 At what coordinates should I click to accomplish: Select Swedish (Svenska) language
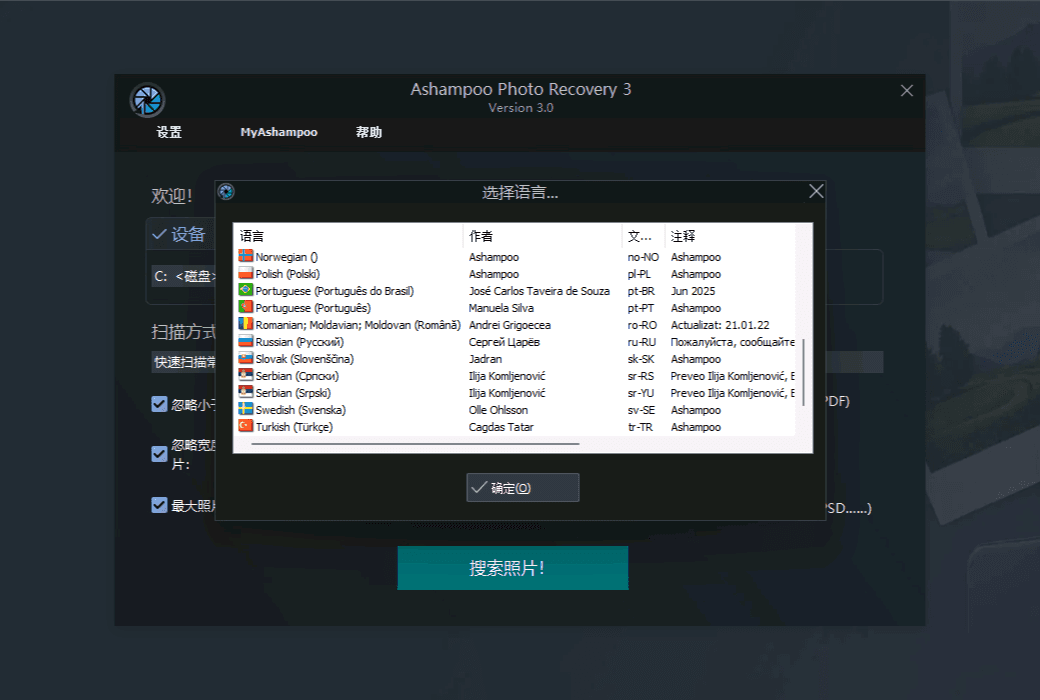300,410
